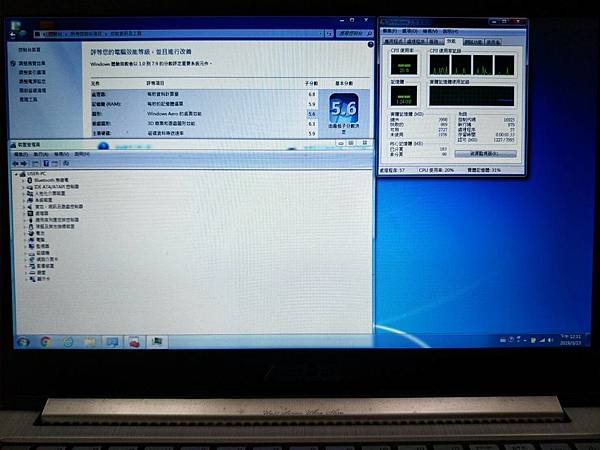This screenshot has height=450, width=600.
Task: Select the 滑鼠及其他指標裝置 tree item
Action: tap(55, 227)
